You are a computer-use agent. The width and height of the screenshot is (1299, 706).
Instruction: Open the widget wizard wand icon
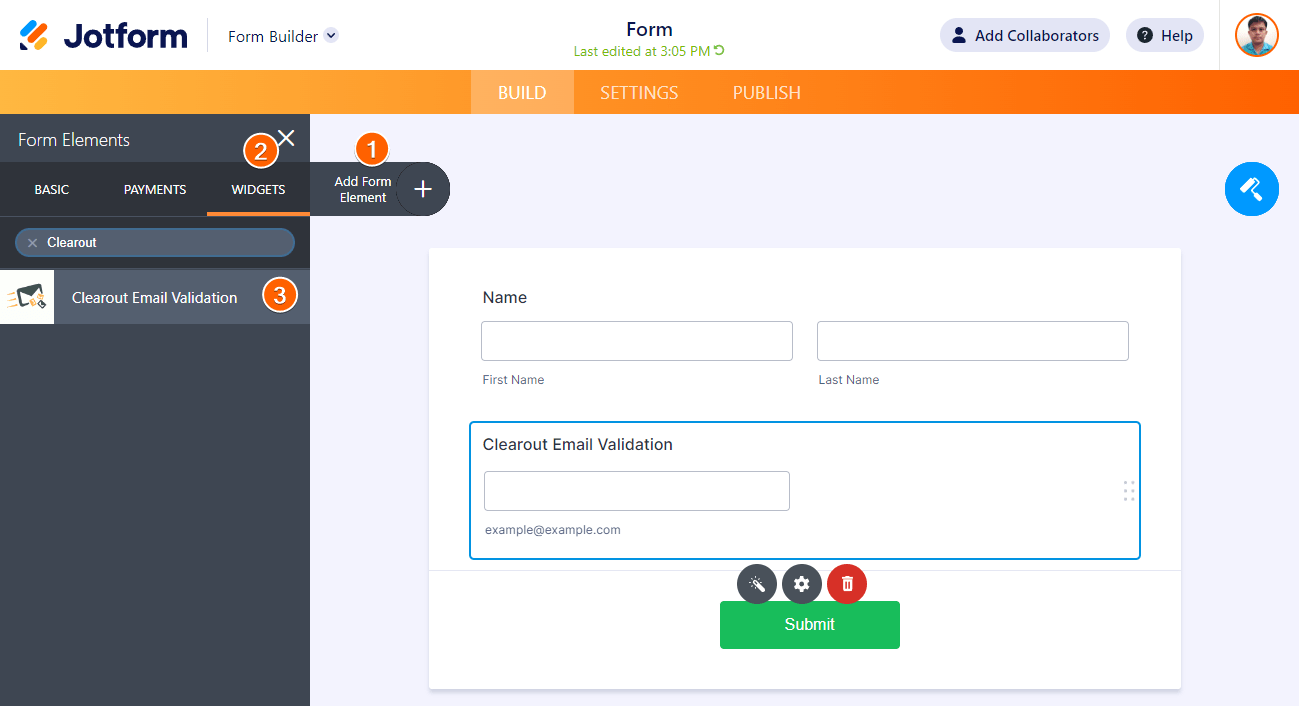757,584
